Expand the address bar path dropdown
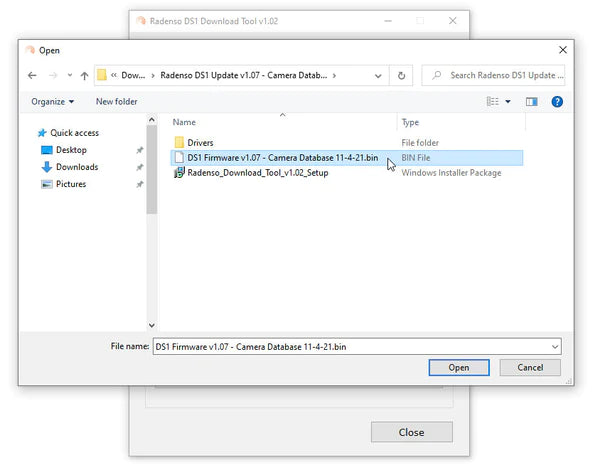Screen dimensions: 600x470 click(378, 76)
